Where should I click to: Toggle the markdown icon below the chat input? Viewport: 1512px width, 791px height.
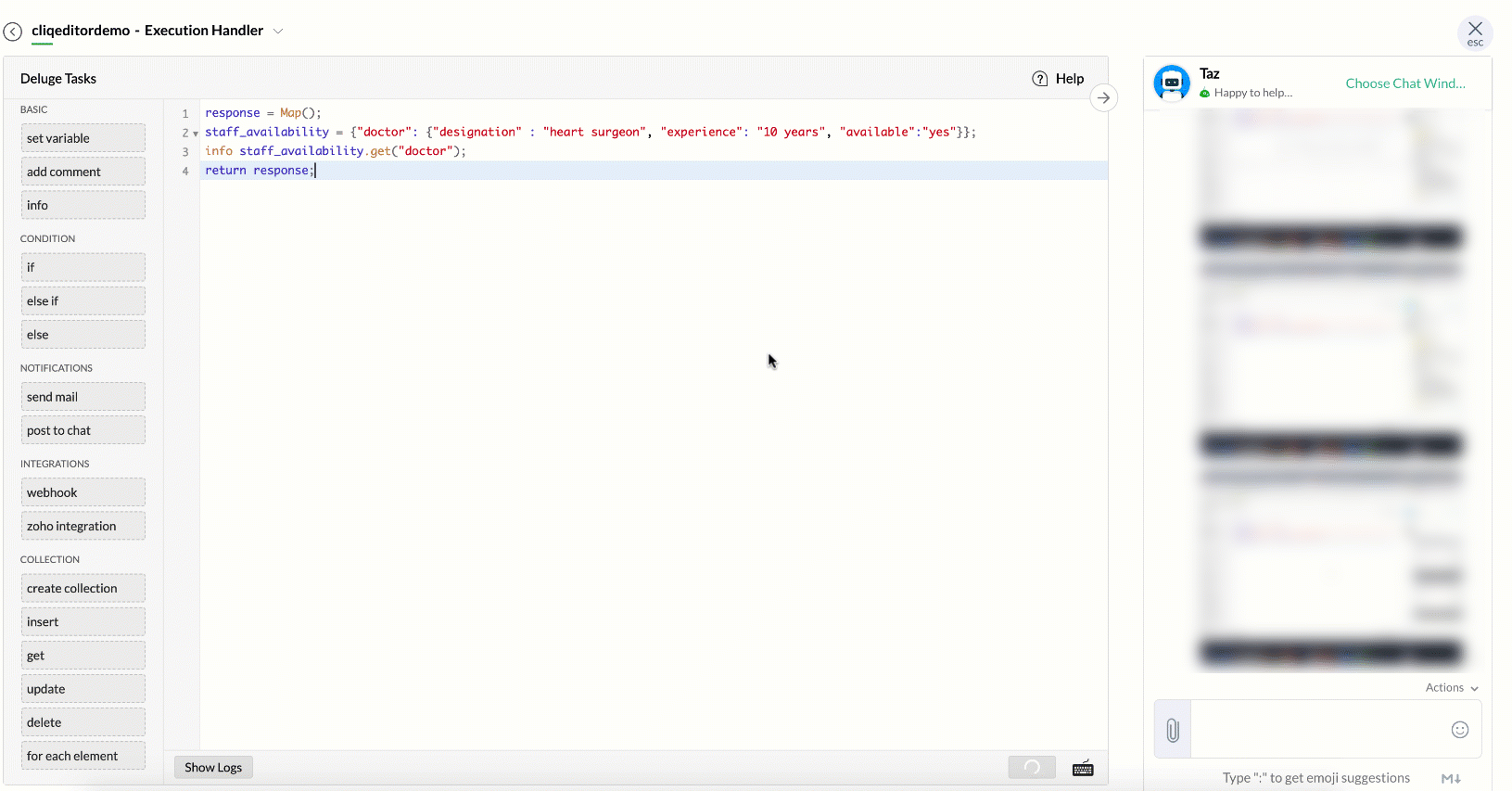[1451, 778]
